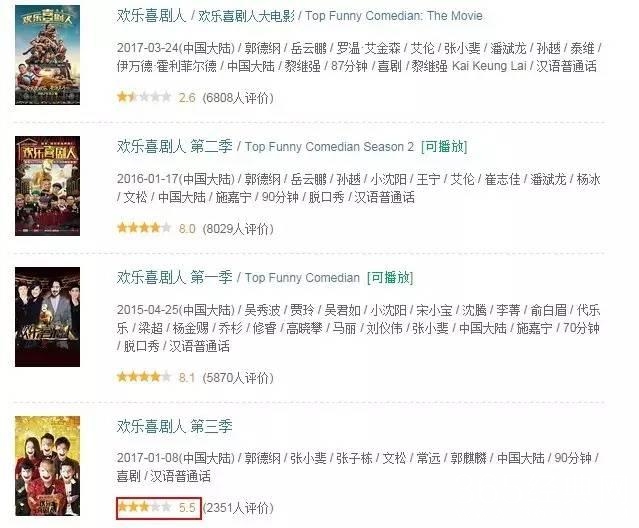Click the star rating icons of the 2.6 movie
The width and height of the screenshot is (639, 528).
point(144,97)
